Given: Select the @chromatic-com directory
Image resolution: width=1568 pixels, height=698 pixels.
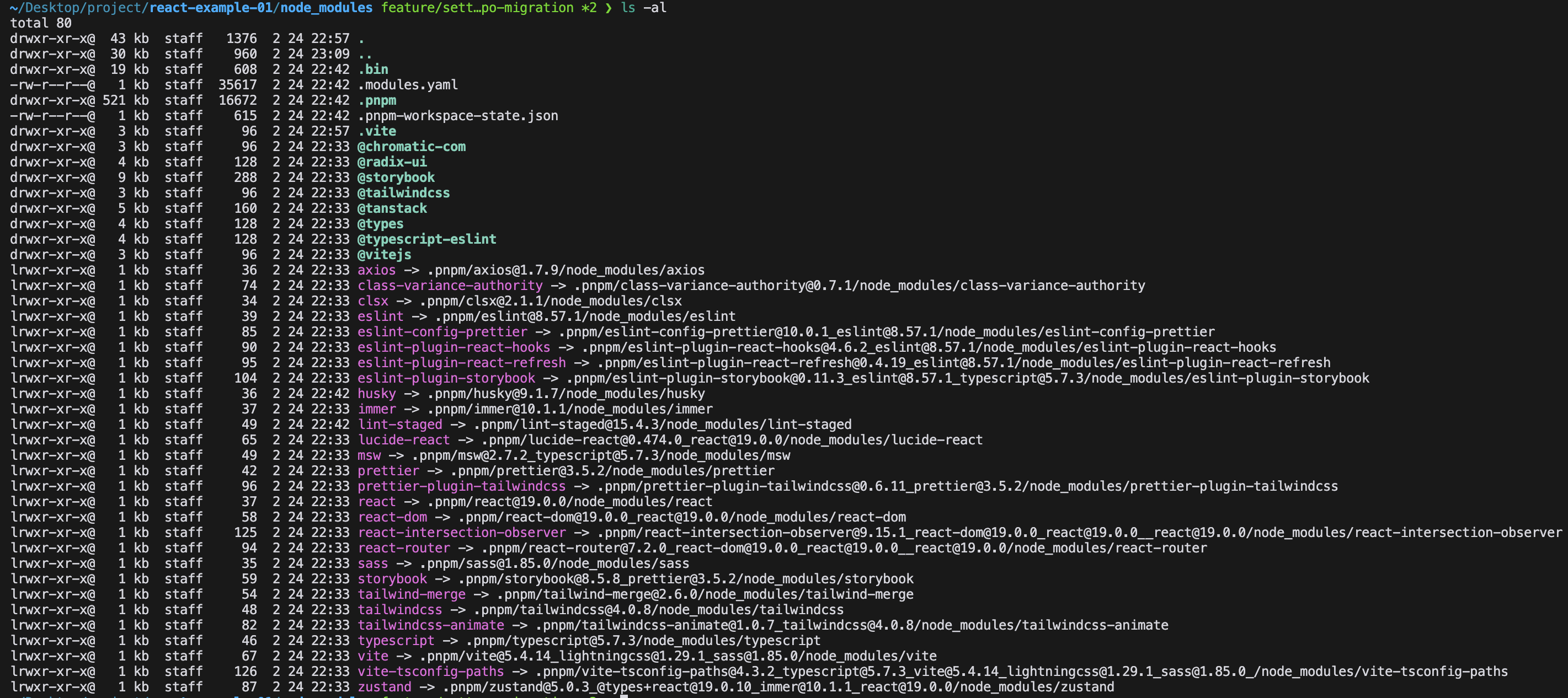Looking at the screenshot, I should pos(412,147).
